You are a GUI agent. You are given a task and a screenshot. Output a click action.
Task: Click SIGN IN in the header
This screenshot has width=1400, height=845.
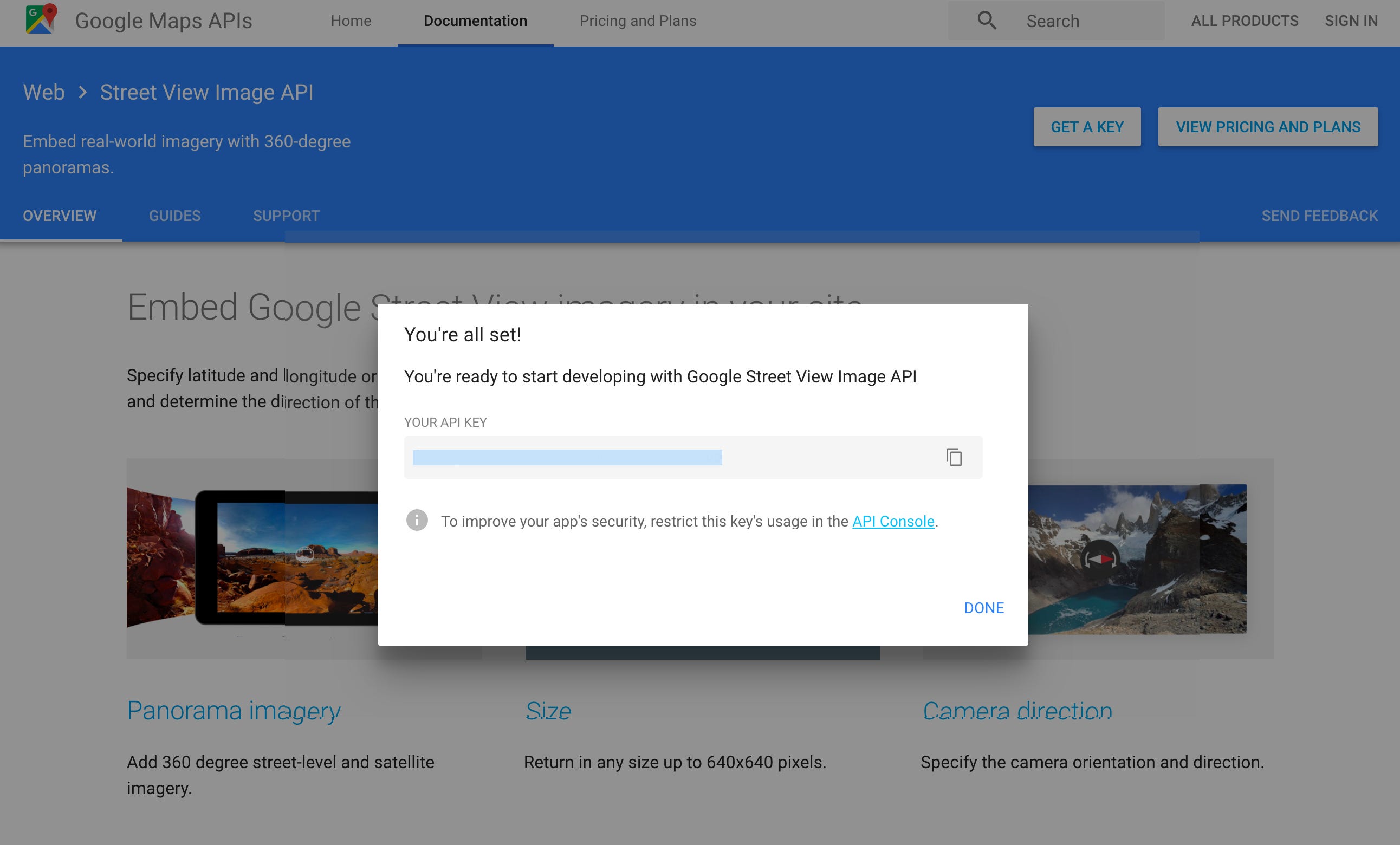[1351, 21]
